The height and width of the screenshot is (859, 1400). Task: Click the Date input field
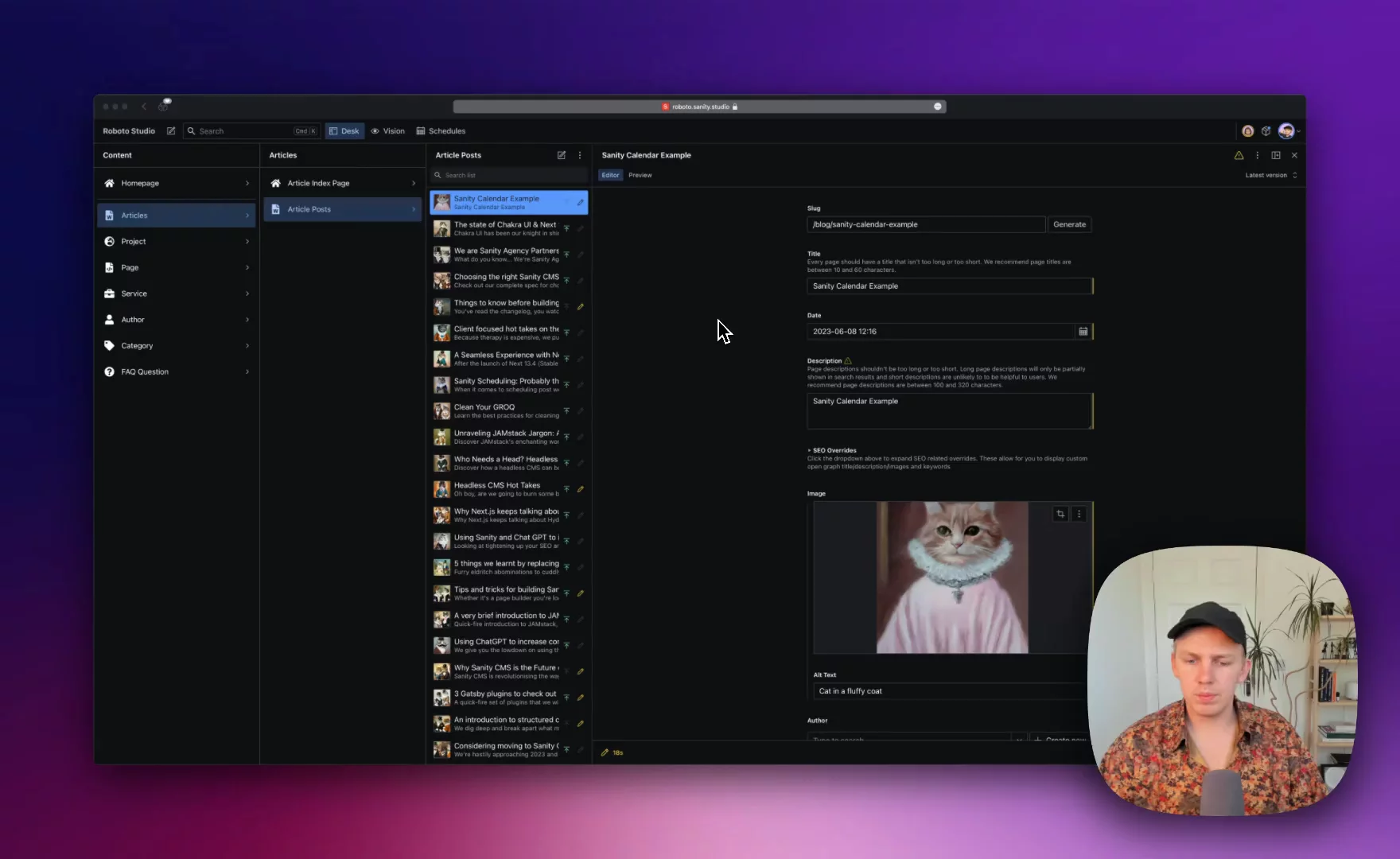coord(941,332)
